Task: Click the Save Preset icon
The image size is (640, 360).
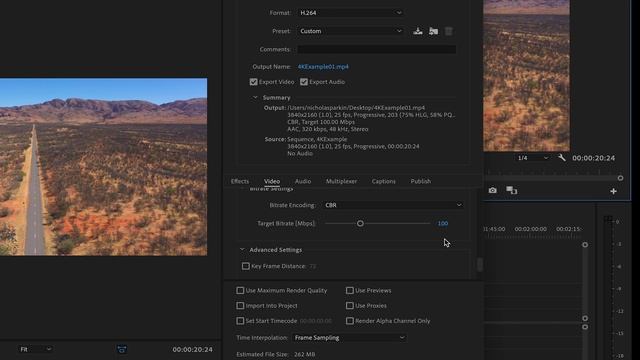Action: click(x=418, y=31)
